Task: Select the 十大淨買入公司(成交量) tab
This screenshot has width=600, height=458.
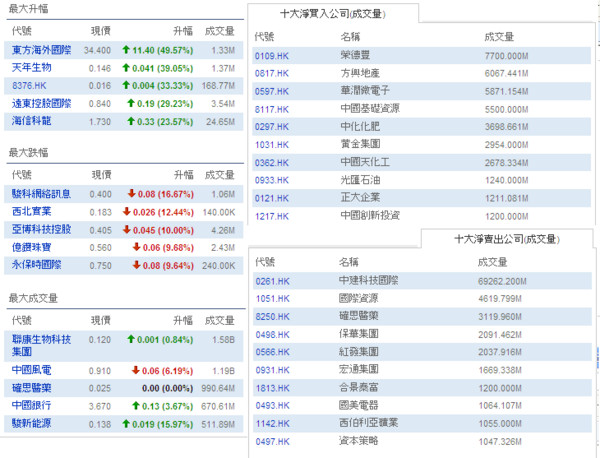Action: pyautogui.click(x=333, y=14)
